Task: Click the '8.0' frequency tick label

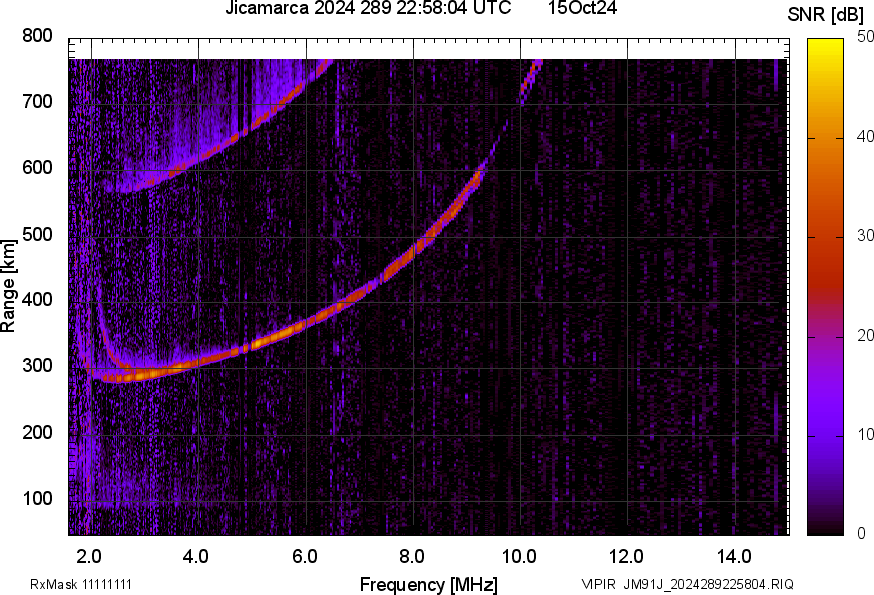Action: pyautogui.click(x=412, y=557)
